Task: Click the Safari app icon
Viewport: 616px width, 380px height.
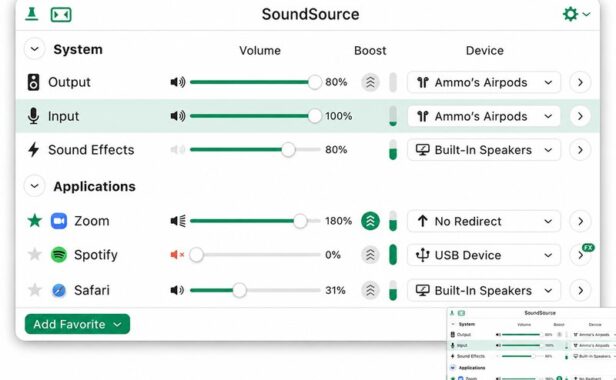Action: [x=59, y=290]
